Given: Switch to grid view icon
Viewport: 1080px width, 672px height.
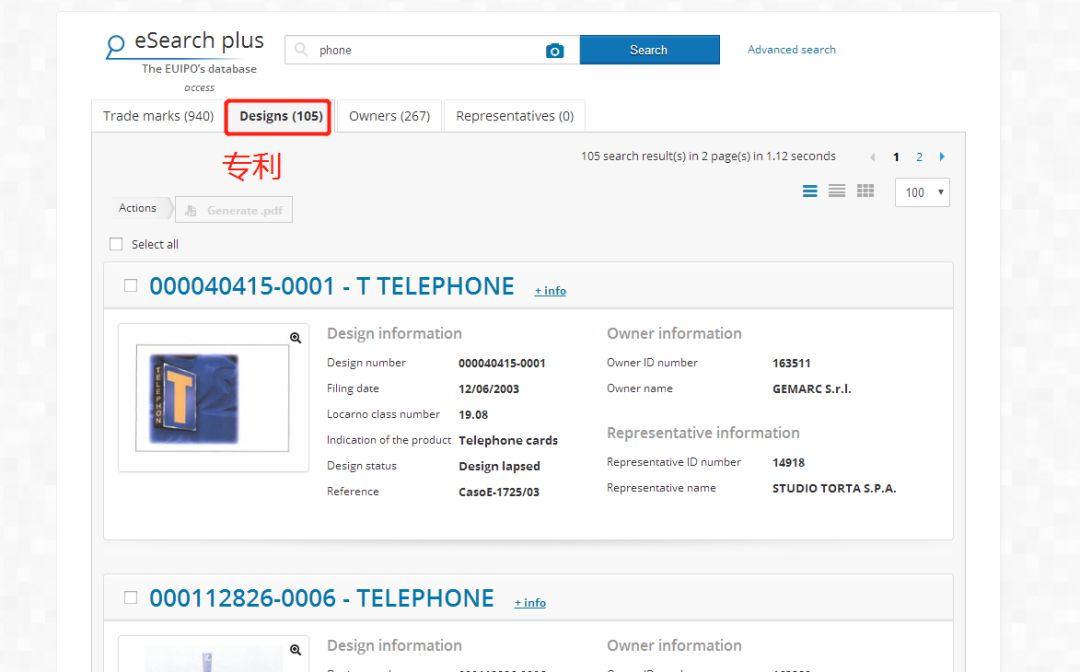Looking at the screenshot, I should pos(865,191).
